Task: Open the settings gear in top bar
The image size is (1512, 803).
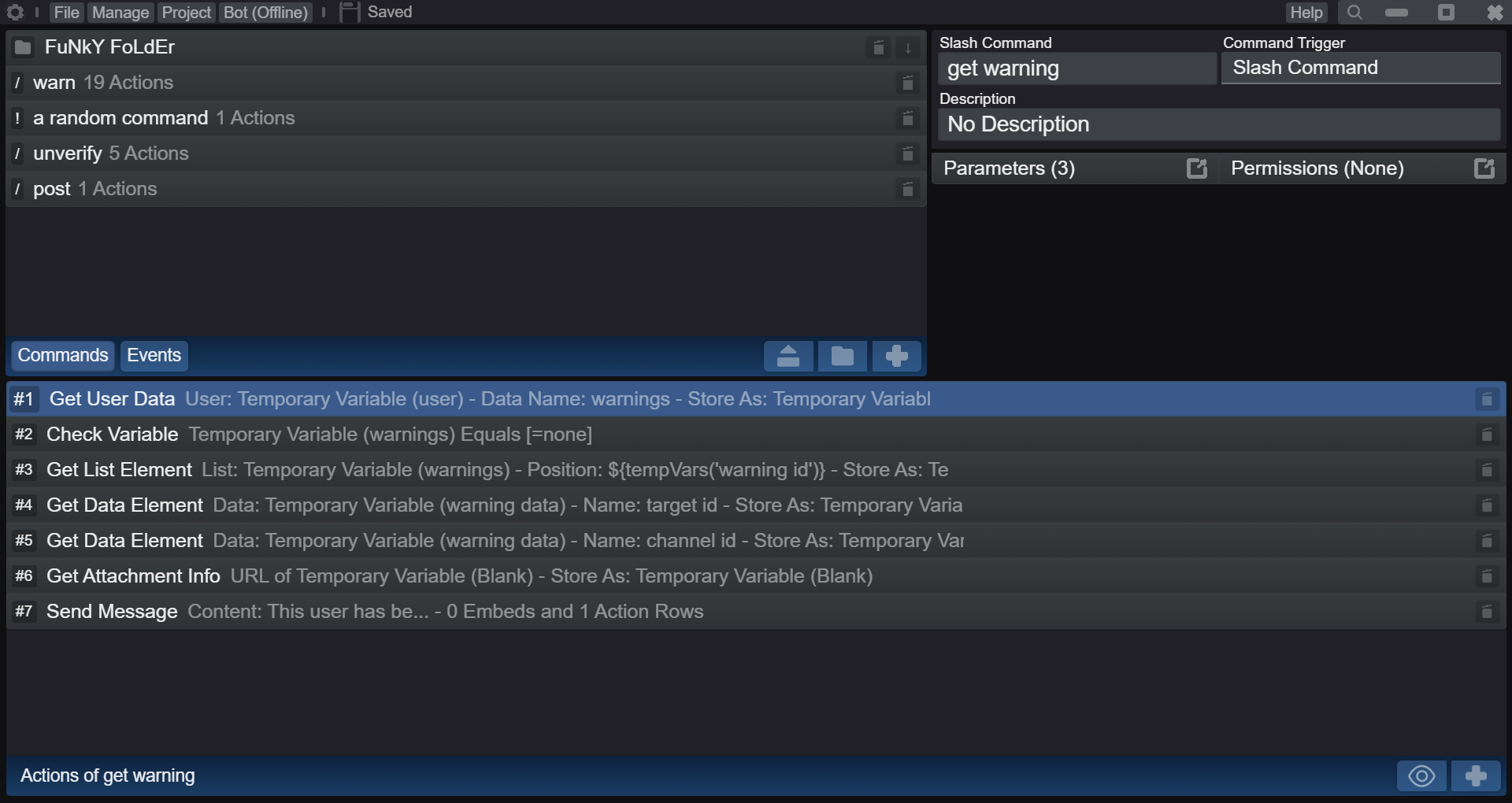Action: 15,12
